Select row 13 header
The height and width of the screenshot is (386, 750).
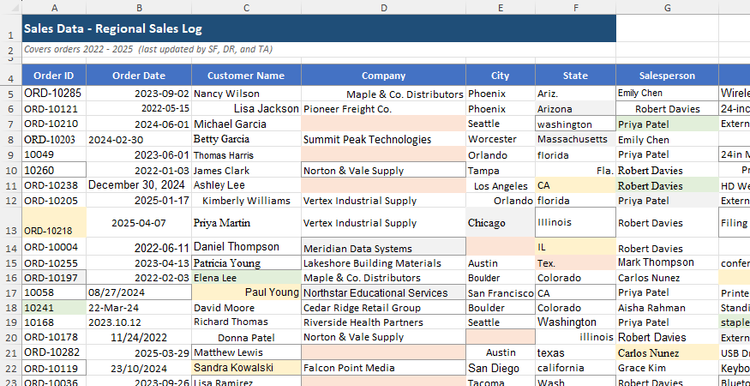click(x=11, y=223)
